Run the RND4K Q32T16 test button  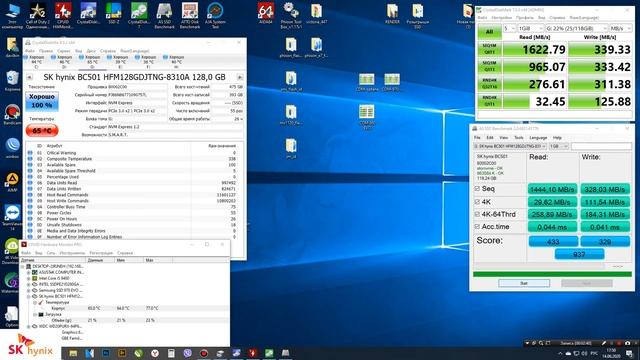(x=489, y=84)
